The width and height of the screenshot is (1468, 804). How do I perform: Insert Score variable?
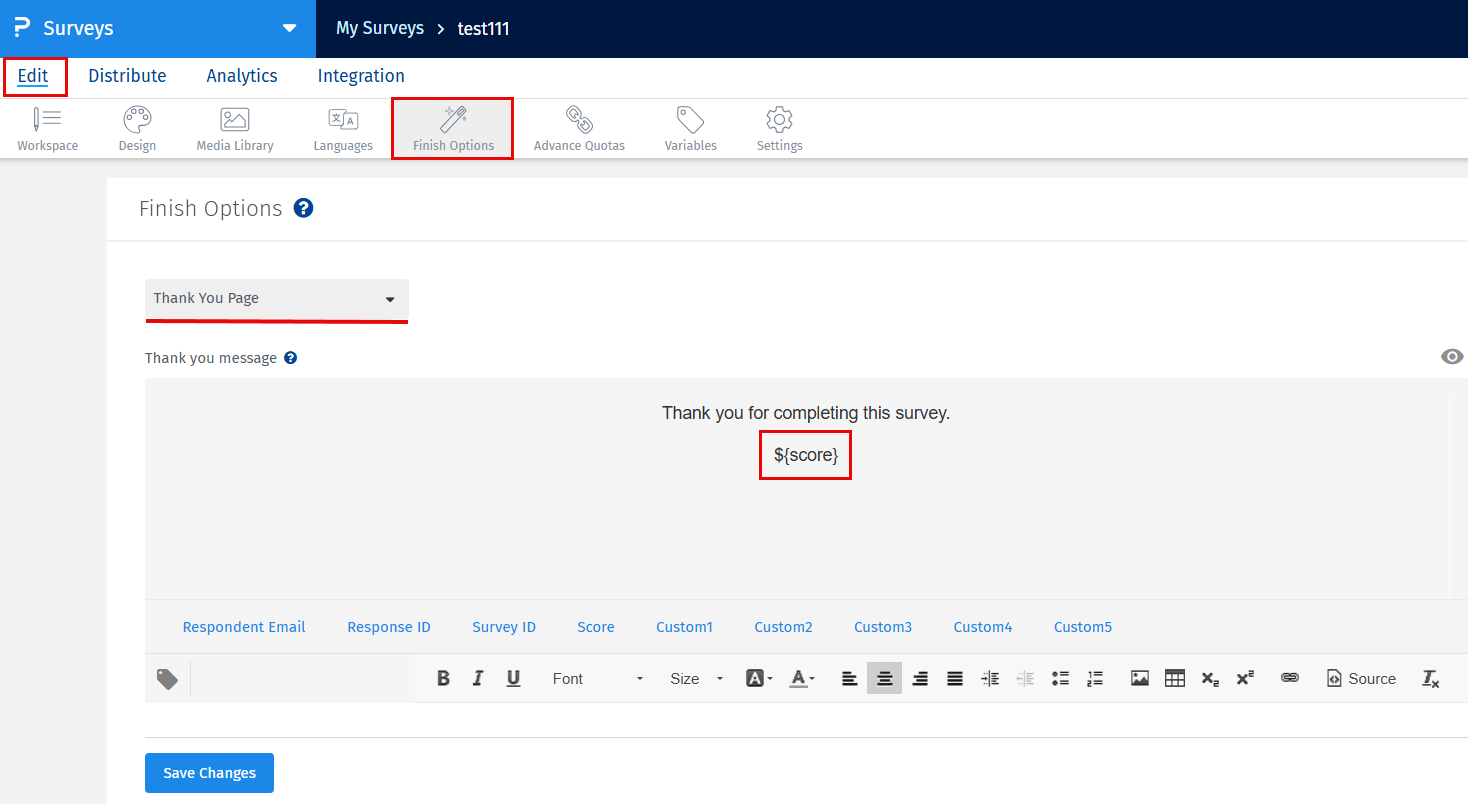tap(596, 627)
